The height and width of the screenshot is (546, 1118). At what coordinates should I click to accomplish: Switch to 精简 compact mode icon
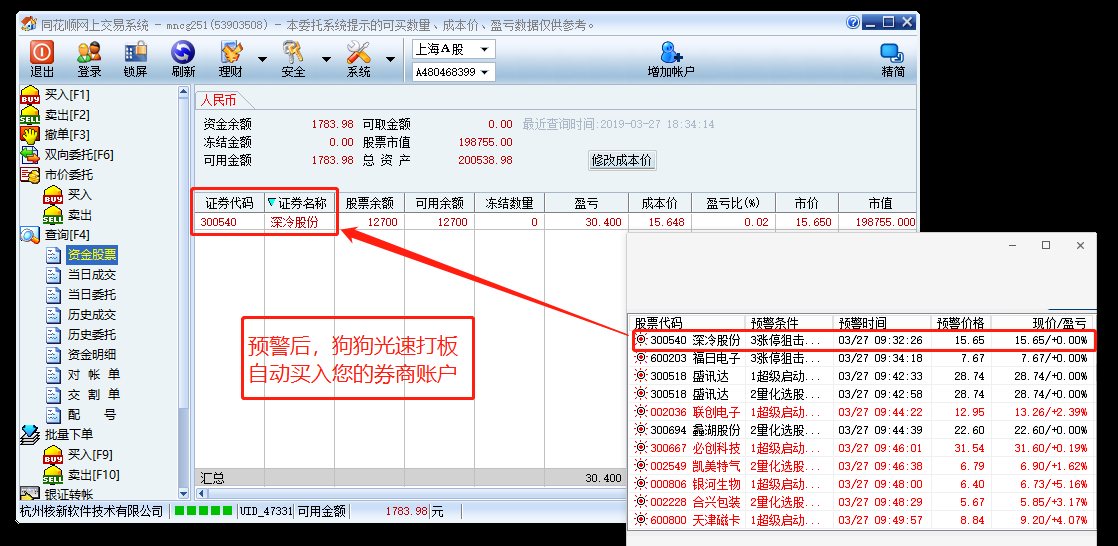[893, 59]
